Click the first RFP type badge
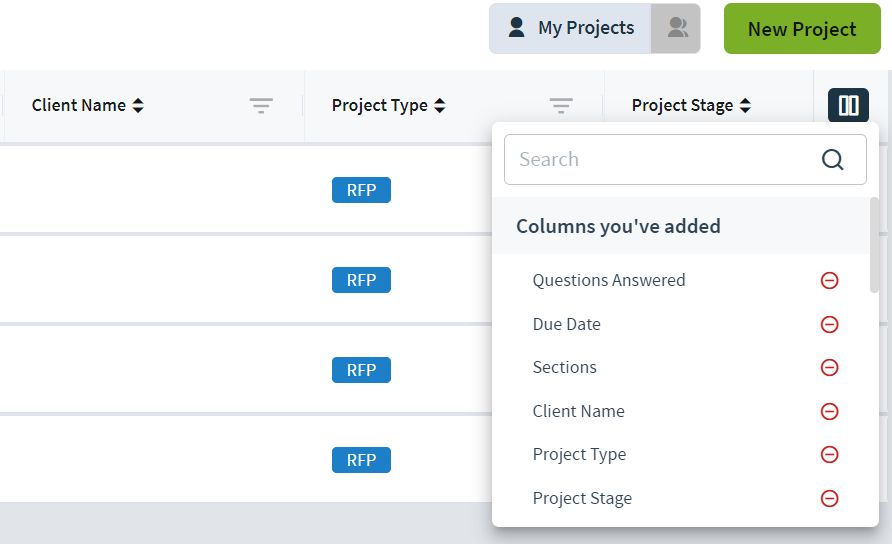Screen dimensions: 892x544 (x=361, y=190)
